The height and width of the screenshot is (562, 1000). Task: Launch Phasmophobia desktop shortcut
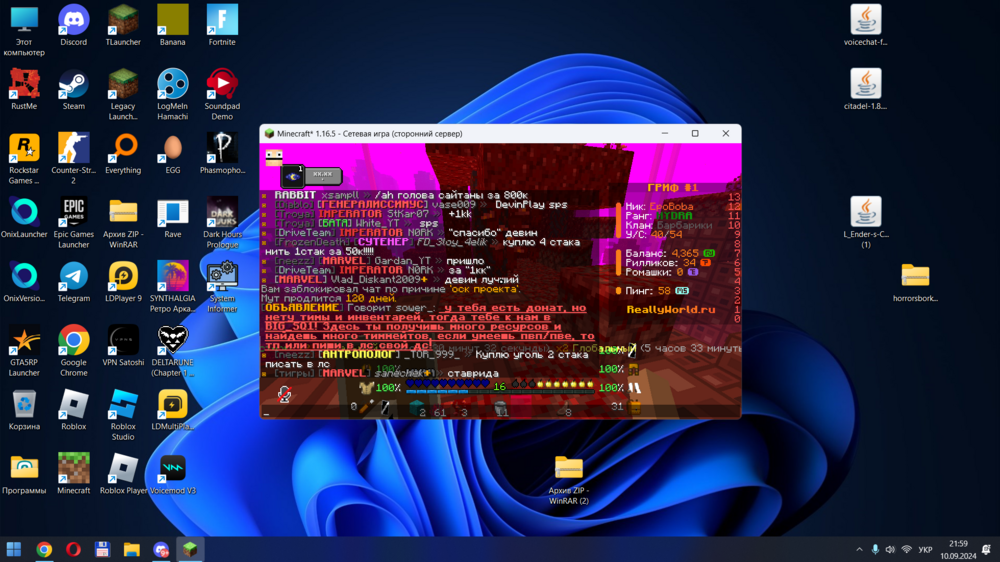(x=222, y=154)
